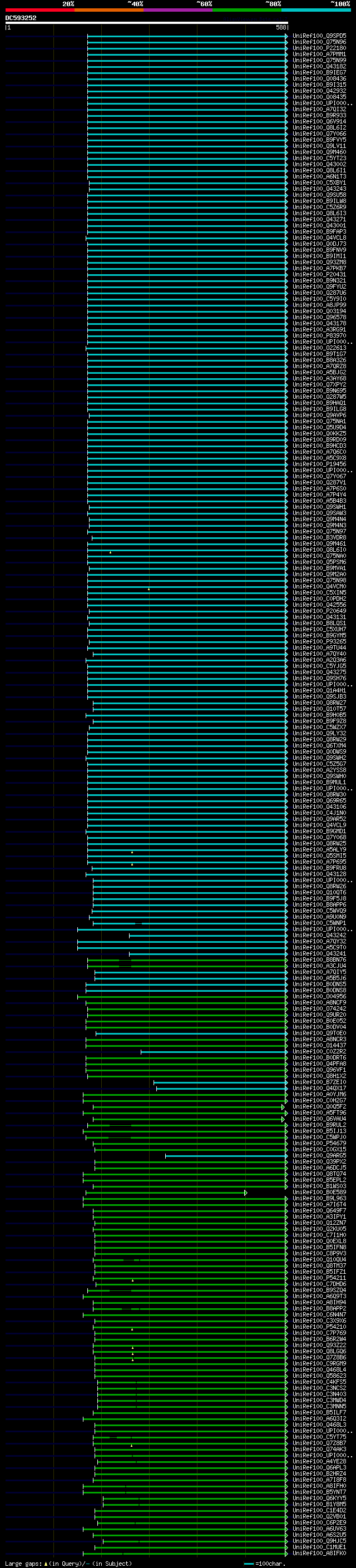
Task: Click the '588' query end position label
Action: (280, 27)
